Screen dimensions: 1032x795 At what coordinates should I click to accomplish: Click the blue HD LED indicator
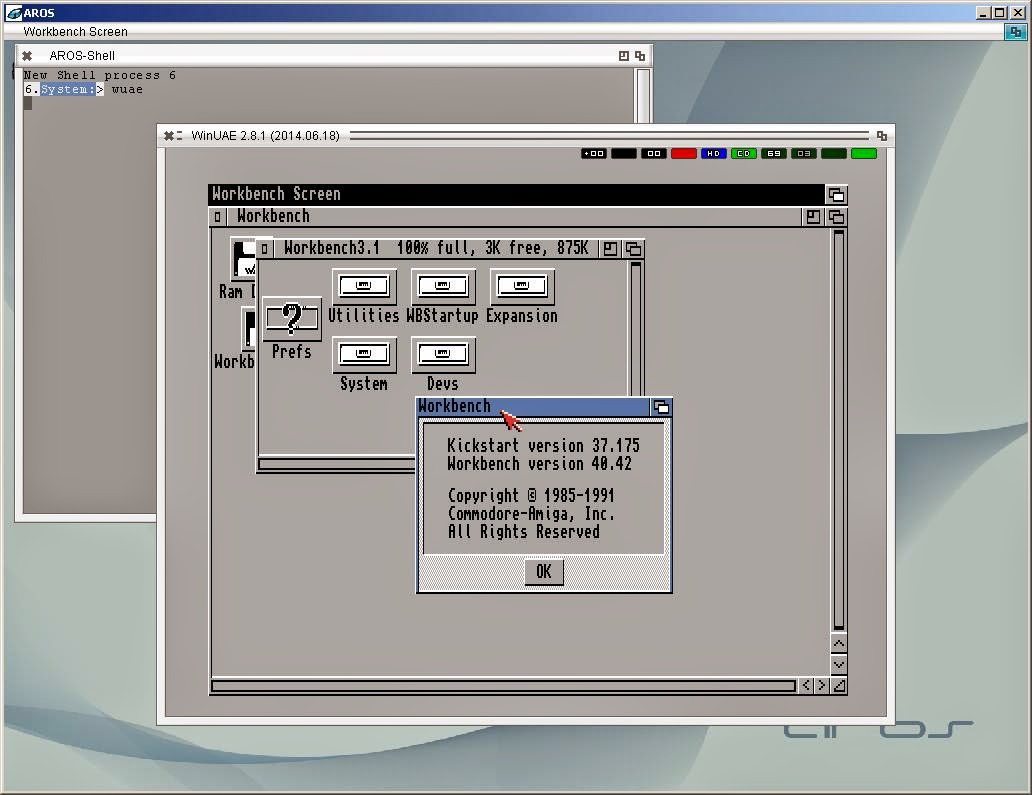713,153
